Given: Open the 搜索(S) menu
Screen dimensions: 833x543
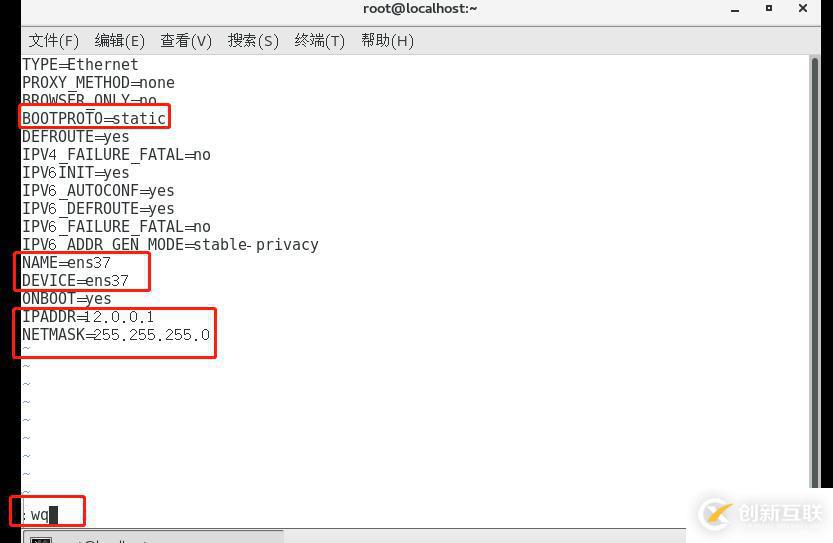Looking at the screenshot, I should pyautogui.click(x=253, y=41).
